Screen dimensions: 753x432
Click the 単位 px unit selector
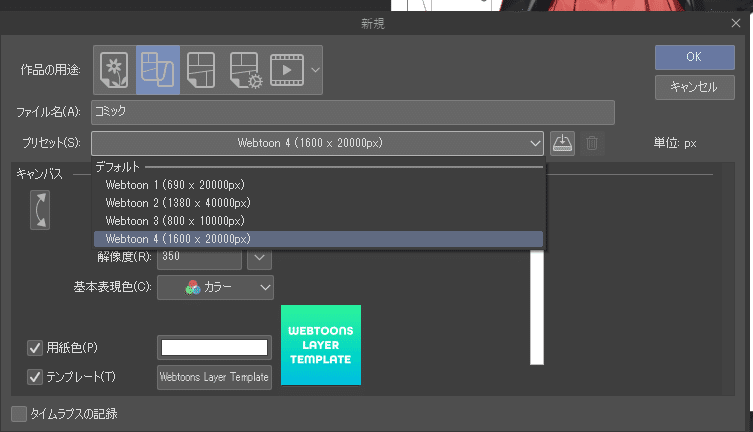click(x=675, y=143)
